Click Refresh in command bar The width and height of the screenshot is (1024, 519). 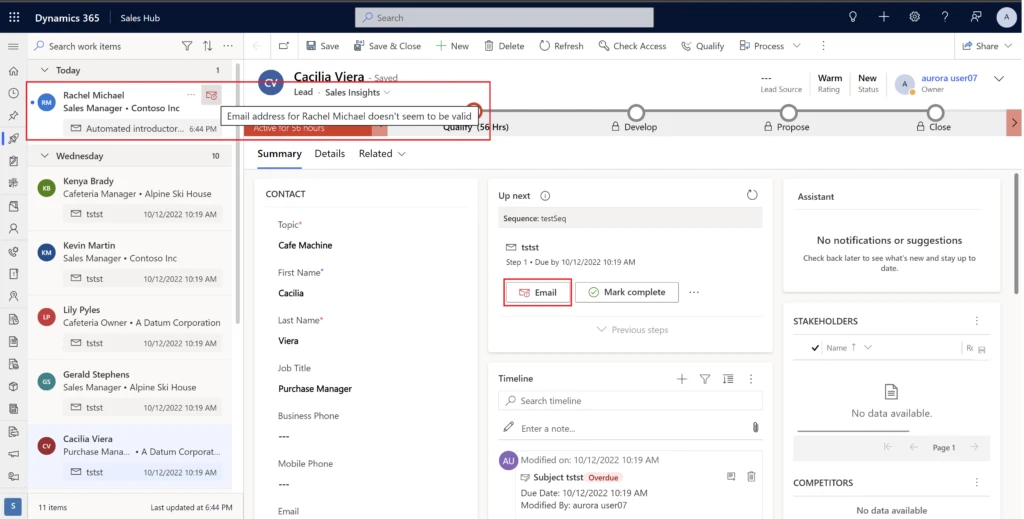tap(562, 46)
